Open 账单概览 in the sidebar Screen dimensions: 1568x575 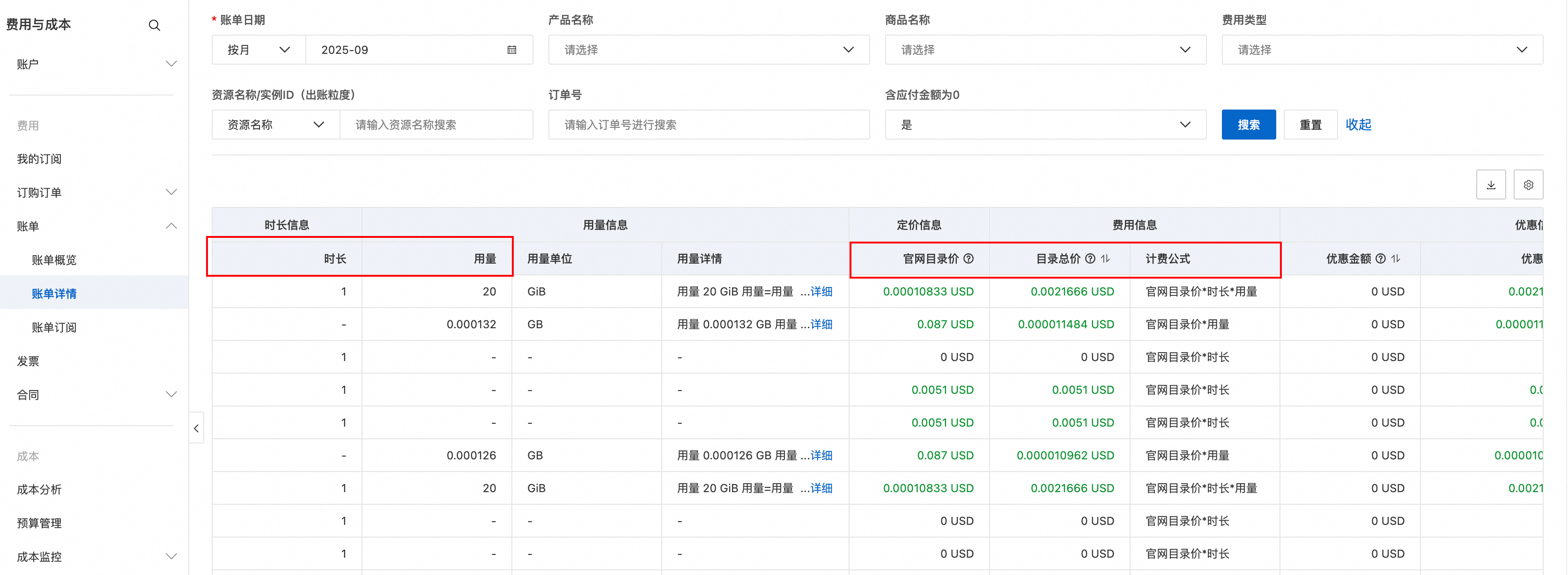[x=54, y=260]
